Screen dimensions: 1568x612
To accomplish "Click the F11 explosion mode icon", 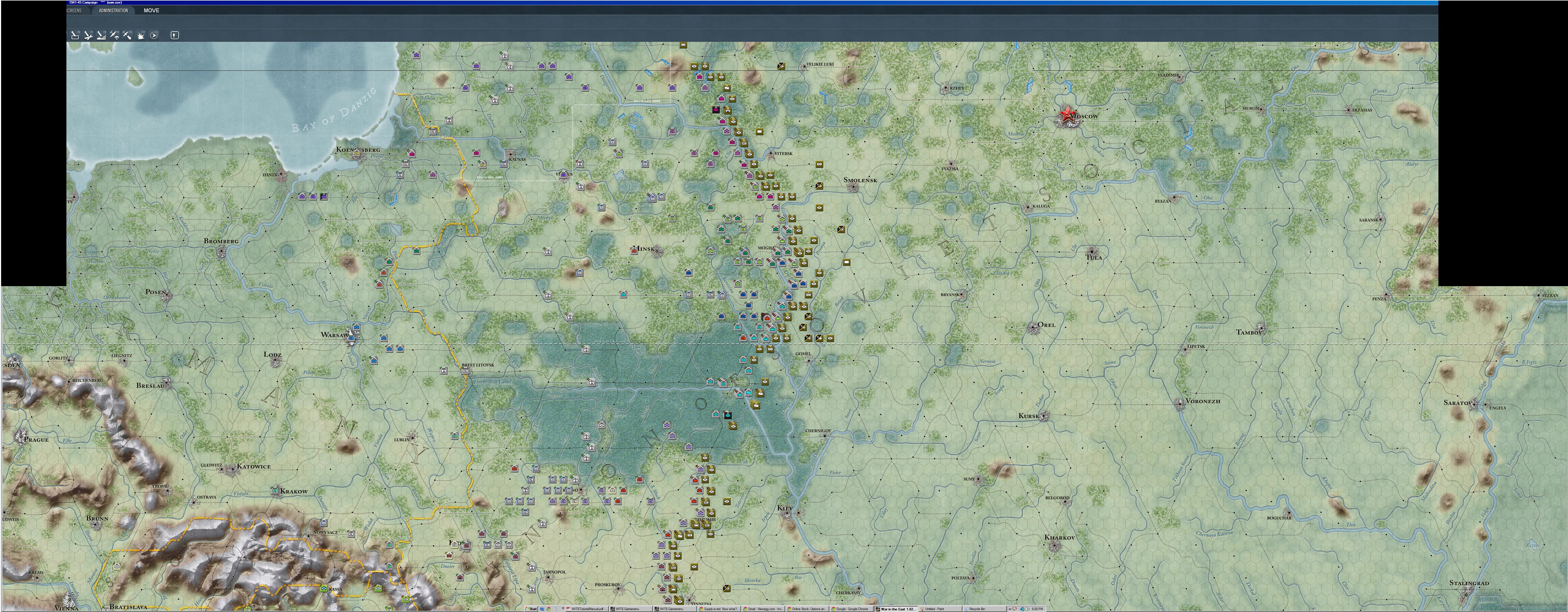I will [x=141, y=35].
